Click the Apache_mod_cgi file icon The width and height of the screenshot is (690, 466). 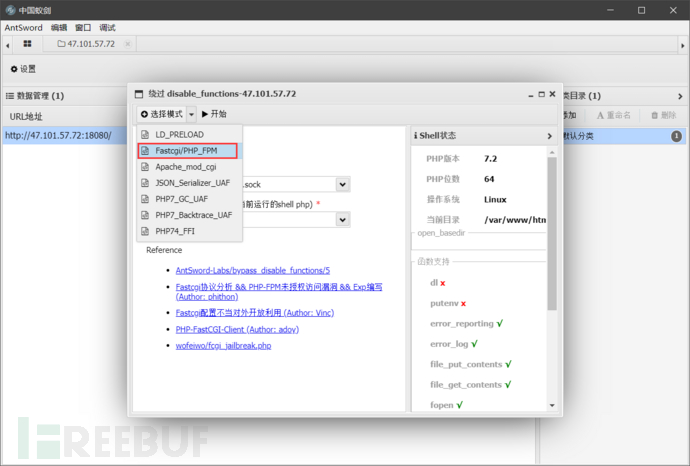(x=145, y=167)
